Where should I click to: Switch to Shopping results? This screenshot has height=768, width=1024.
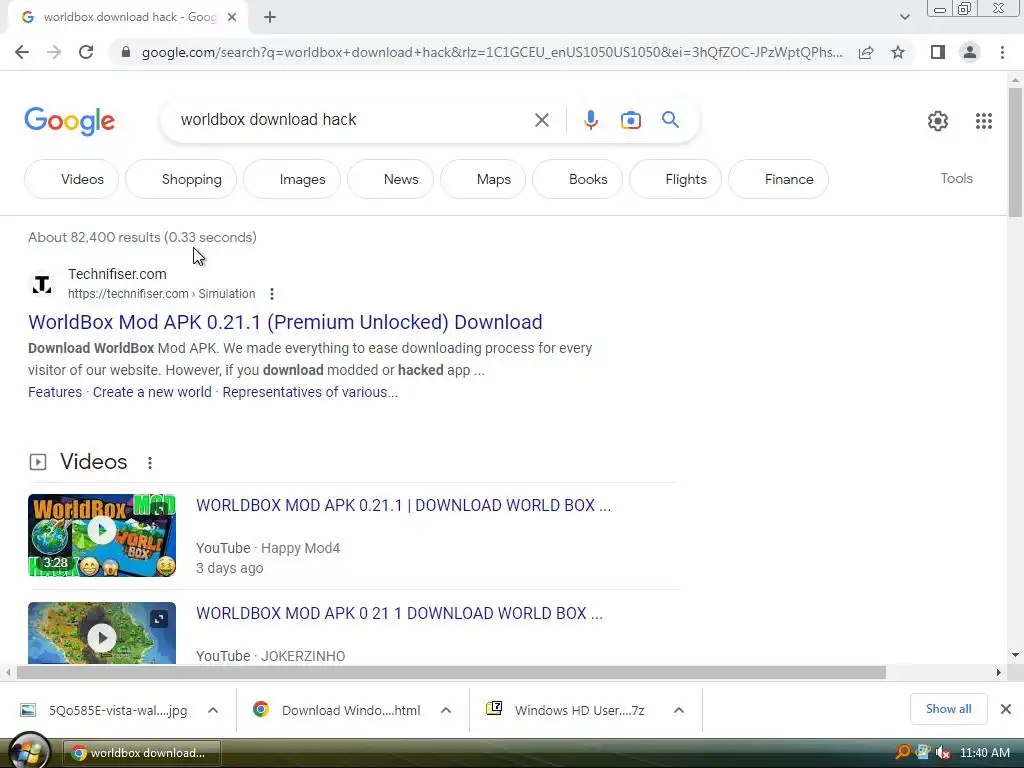click(181, 179)
